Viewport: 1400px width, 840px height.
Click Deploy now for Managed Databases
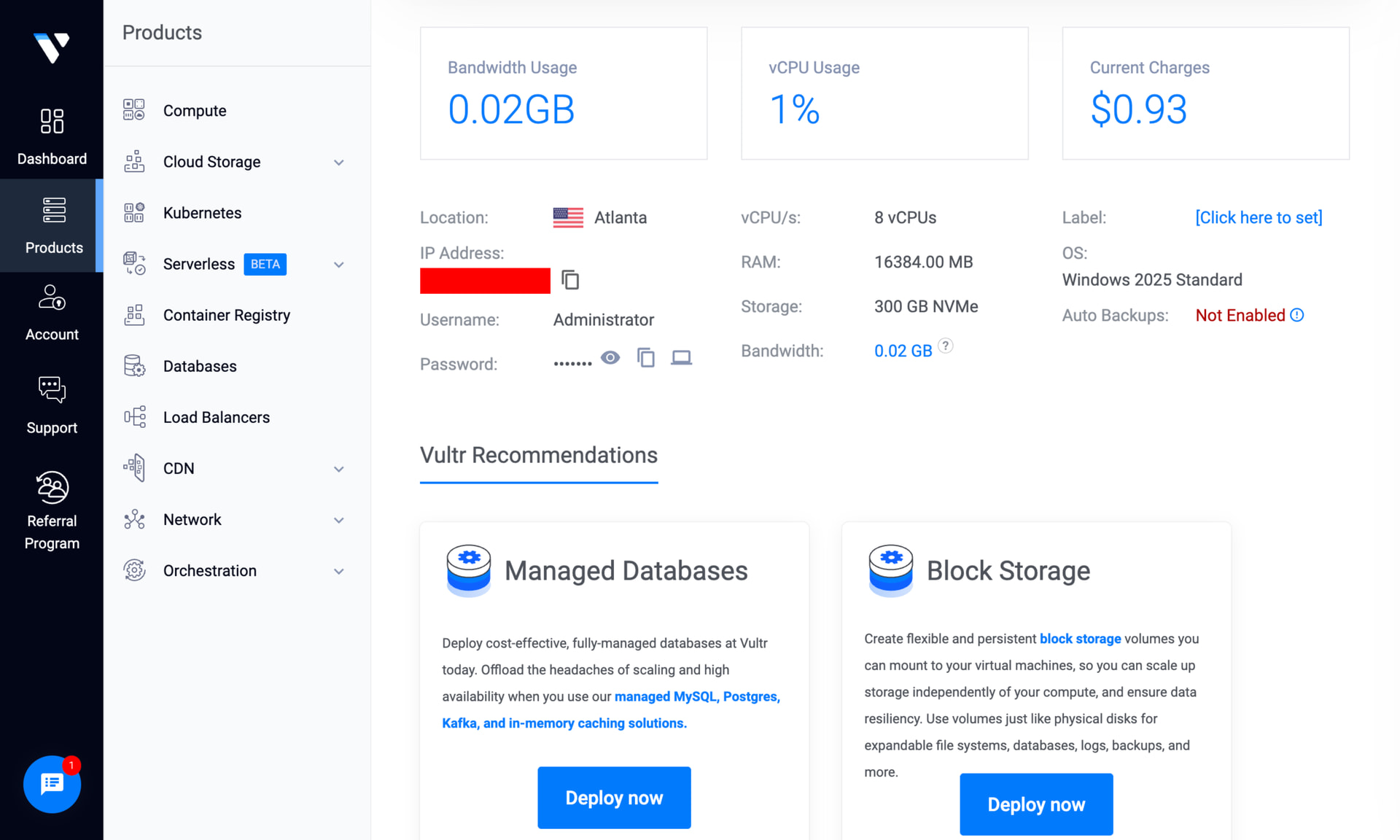click(614, 798)
